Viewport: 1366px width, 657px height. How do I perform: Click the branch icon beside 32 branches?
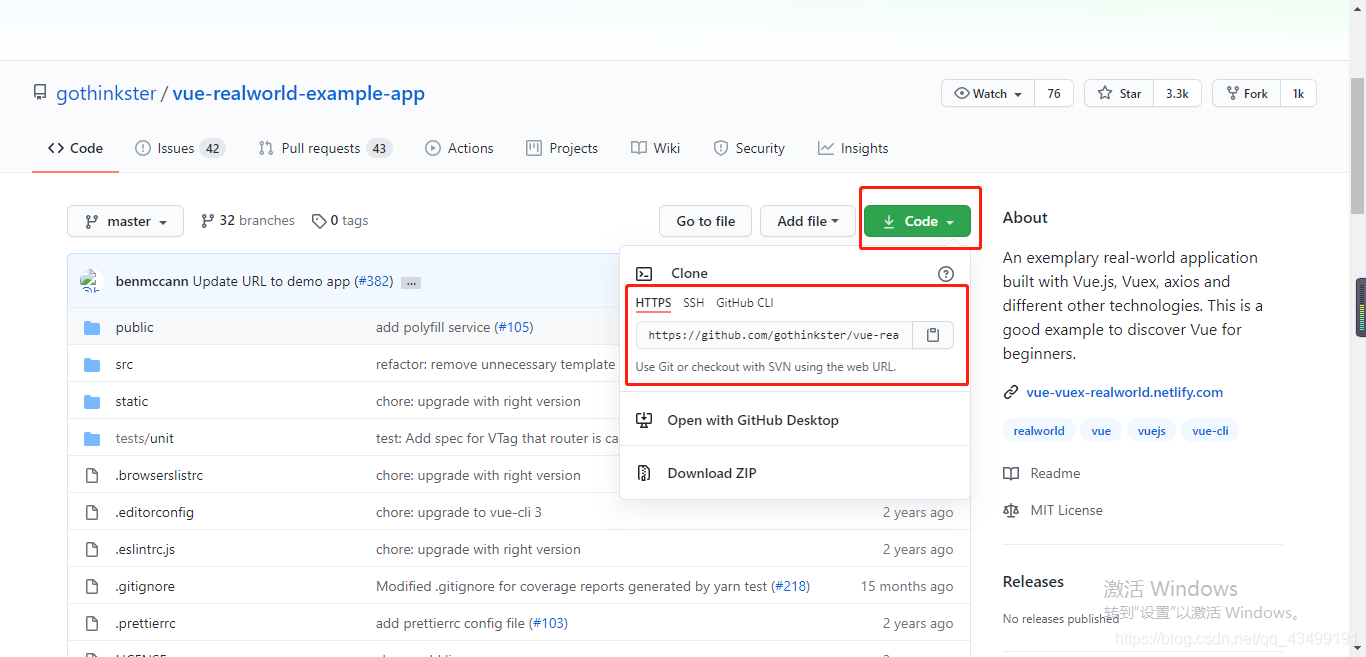pyautogui.click(x=207, y=221)
